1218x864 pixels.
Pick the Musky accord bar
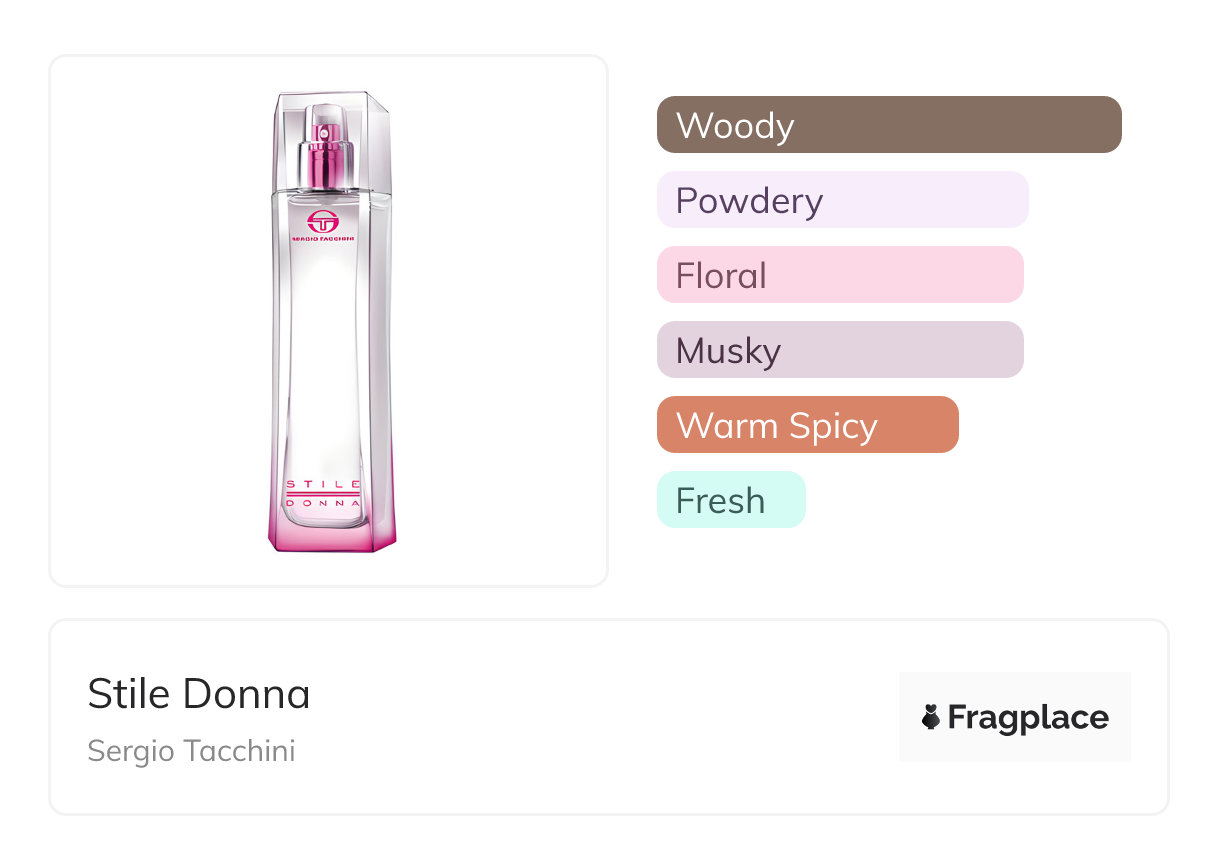[x=840, y=350]
